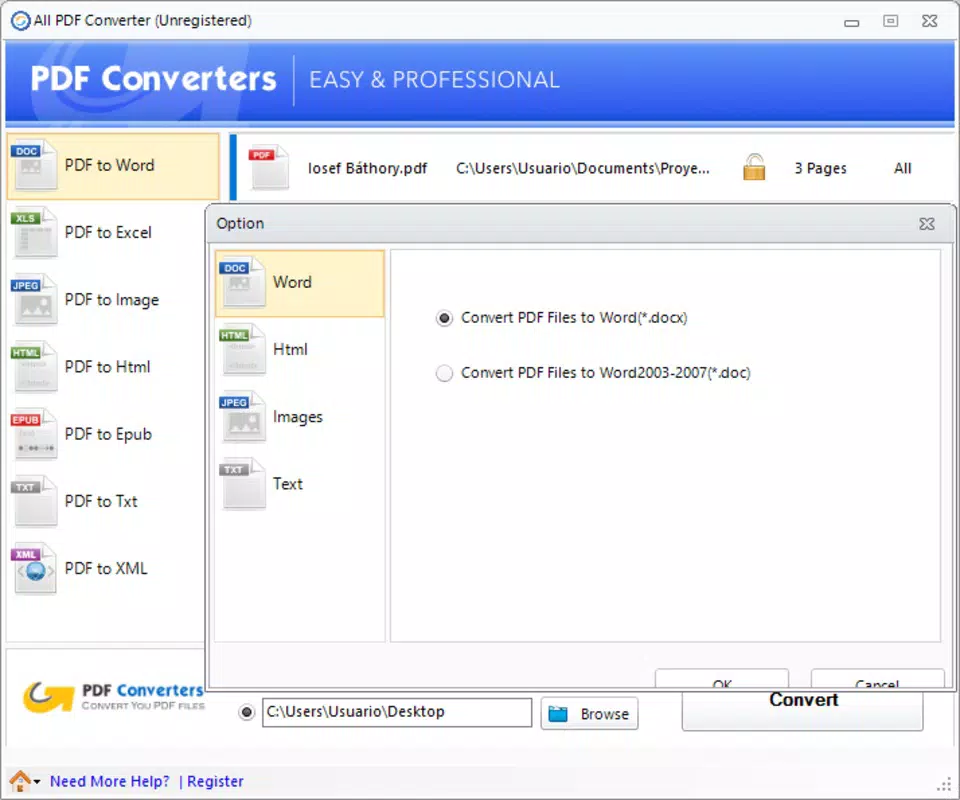Open Text options category
960x800 pixels.
tap(299, 484)
